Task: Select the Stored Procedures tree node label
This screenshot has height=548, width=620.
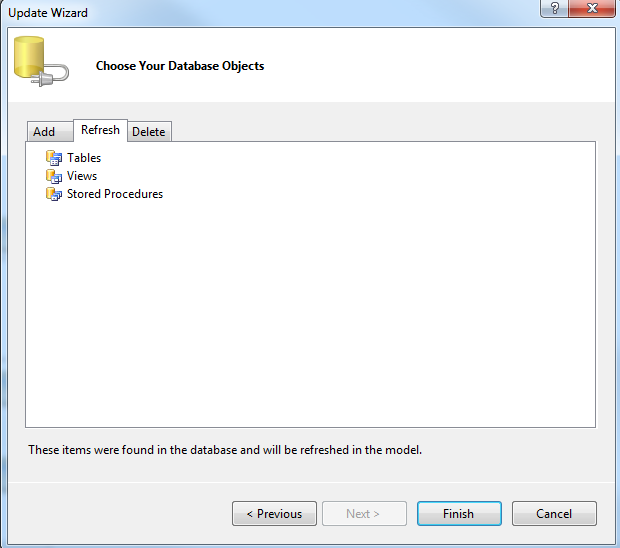Action: coord(115,194)
